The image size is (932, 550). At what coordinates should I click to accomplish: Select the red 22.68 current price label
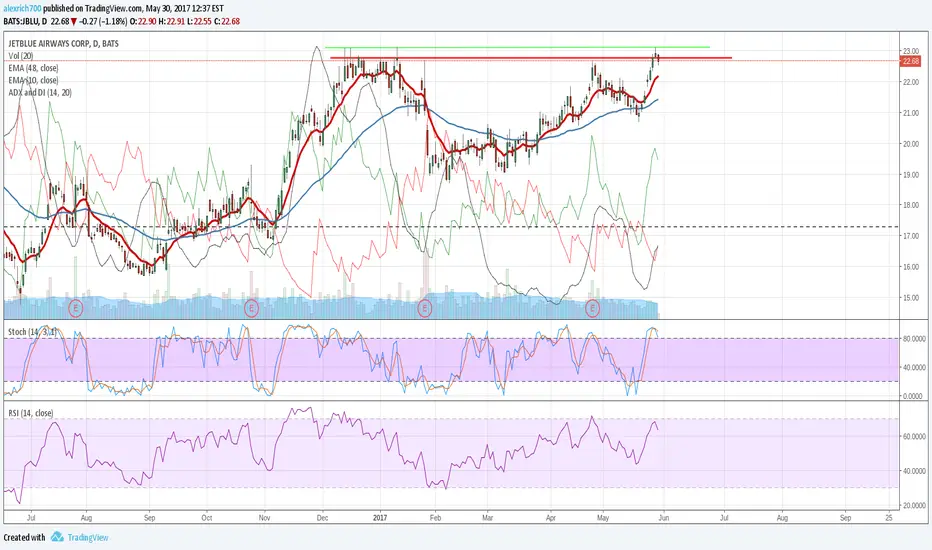911,61
